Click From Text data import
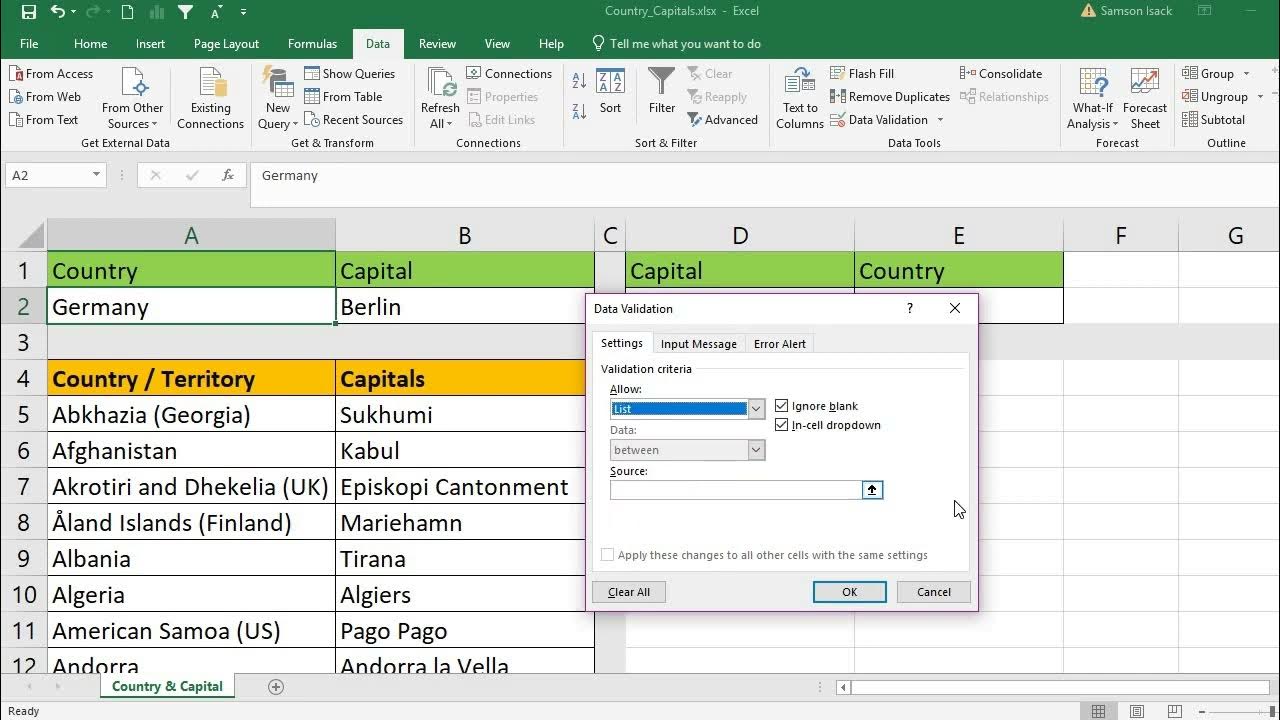The image size is (1280, 720). pyautogui.click(x=44, y=120)
